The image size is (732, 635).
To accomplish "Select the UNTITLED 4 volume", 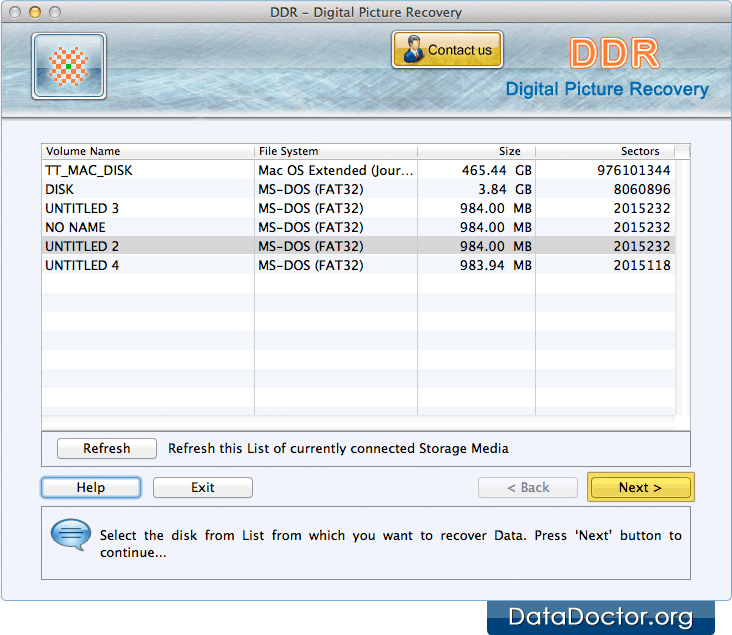I will click(x=358, y=265).
